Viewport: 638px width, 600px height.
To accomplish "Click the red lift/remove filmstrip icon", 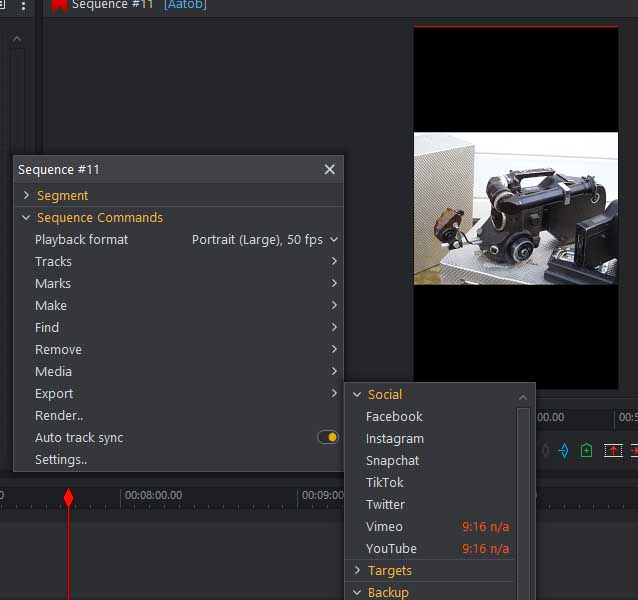I will pos(613,450).
